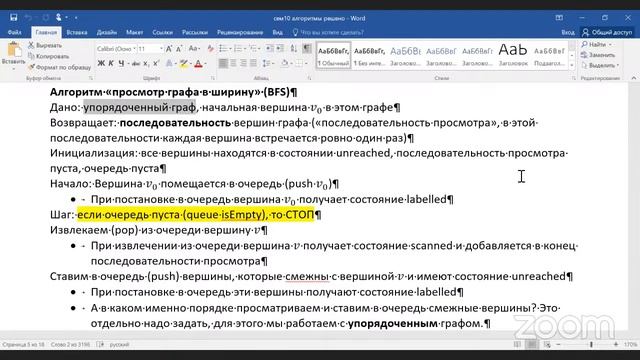Click borders icon in paragraph group
The width and height of the screenshot is (640, 360).
(300, 63)
